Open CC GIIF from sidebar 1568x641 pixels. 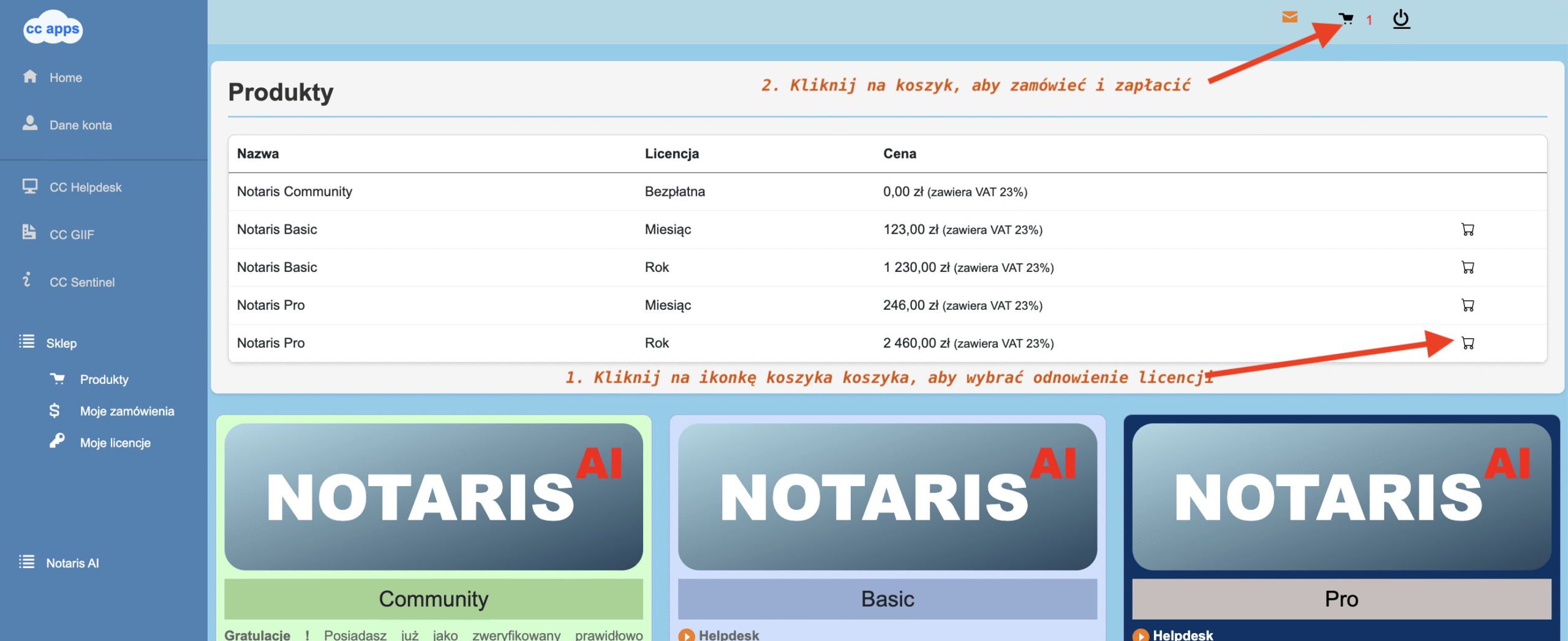coord(72,235)
